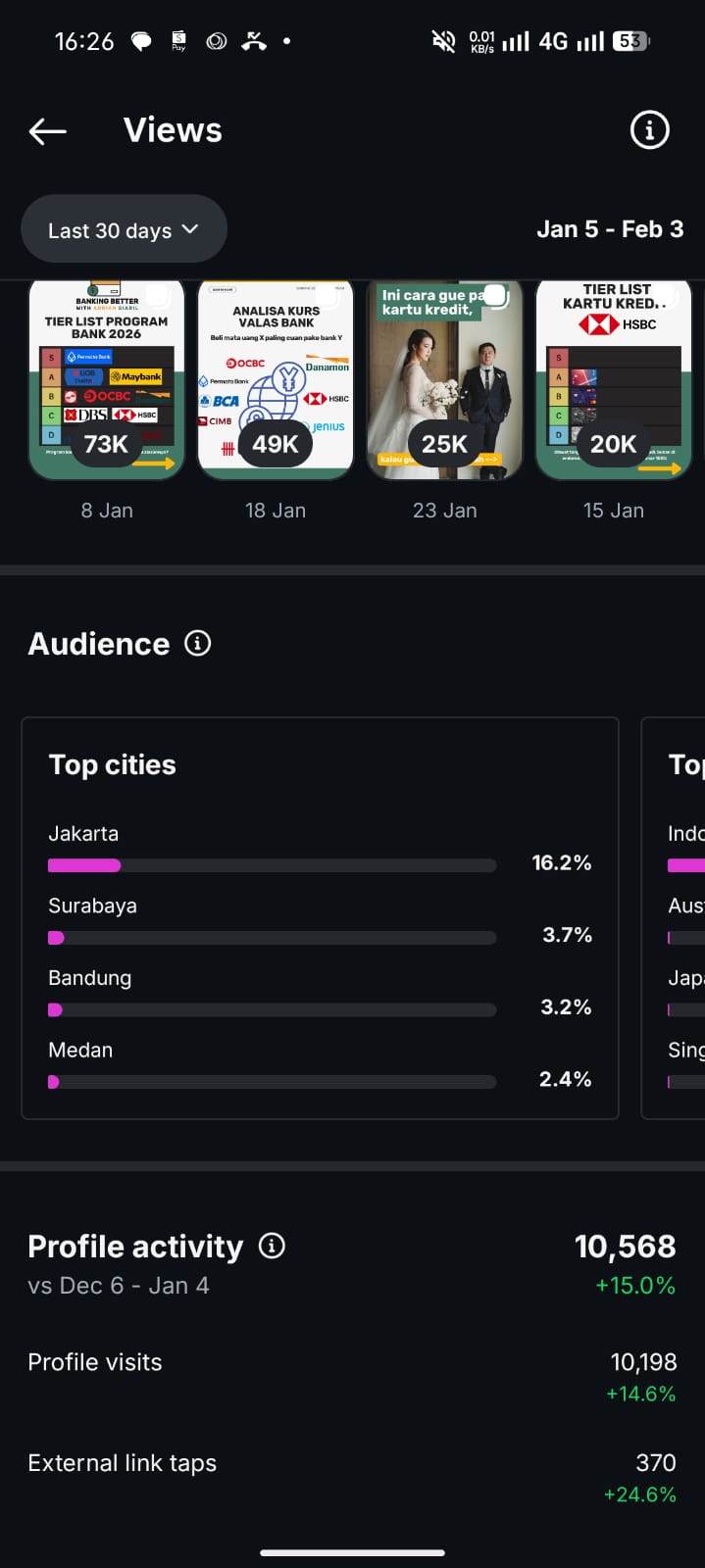Viewport: 705px width, 1568px height.
Task: Tap the back arrow icon
Action: (47, 130)
